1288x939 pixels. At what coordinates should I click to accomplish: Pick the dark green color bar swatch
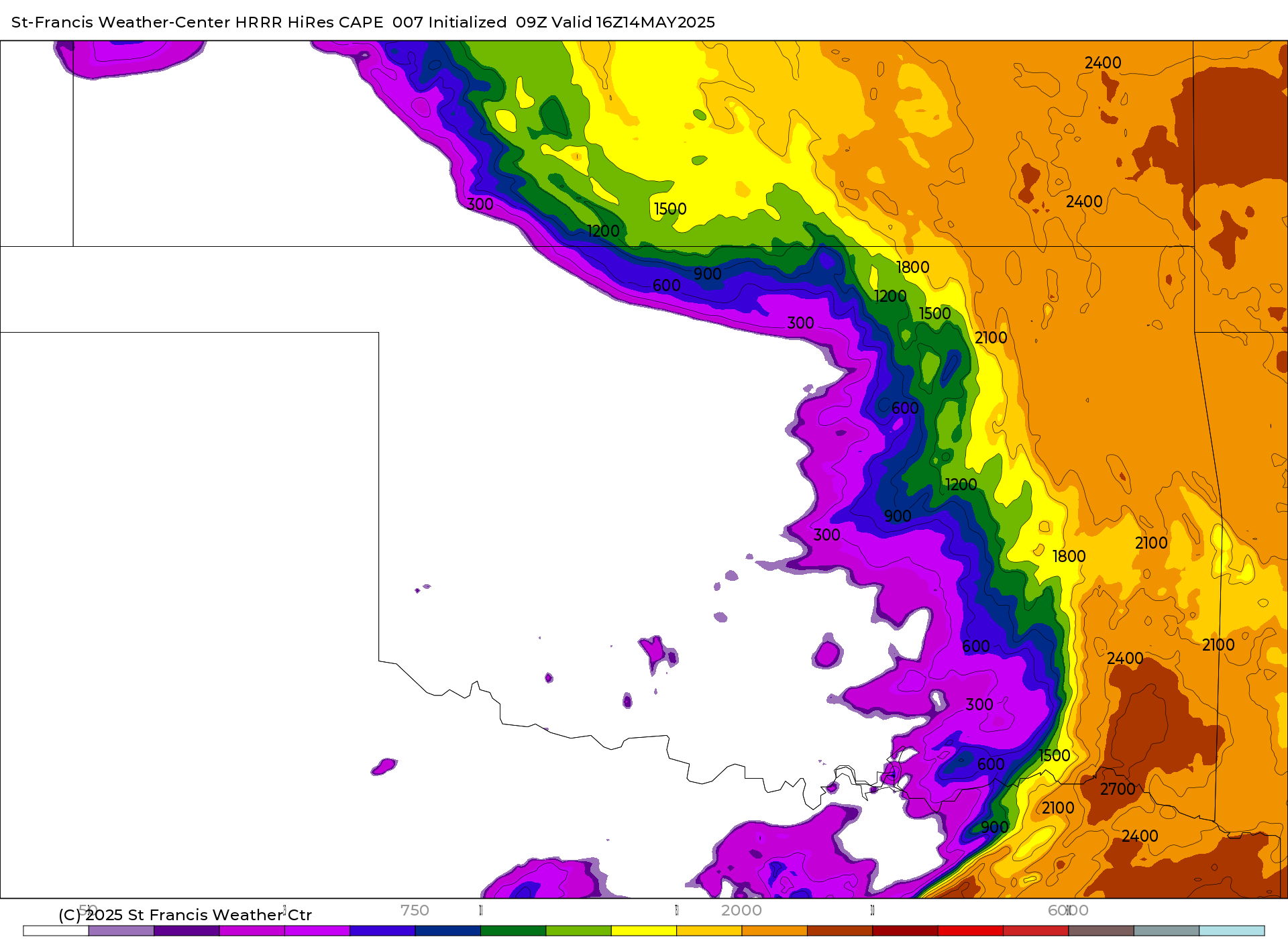click(x=513, y=931)
